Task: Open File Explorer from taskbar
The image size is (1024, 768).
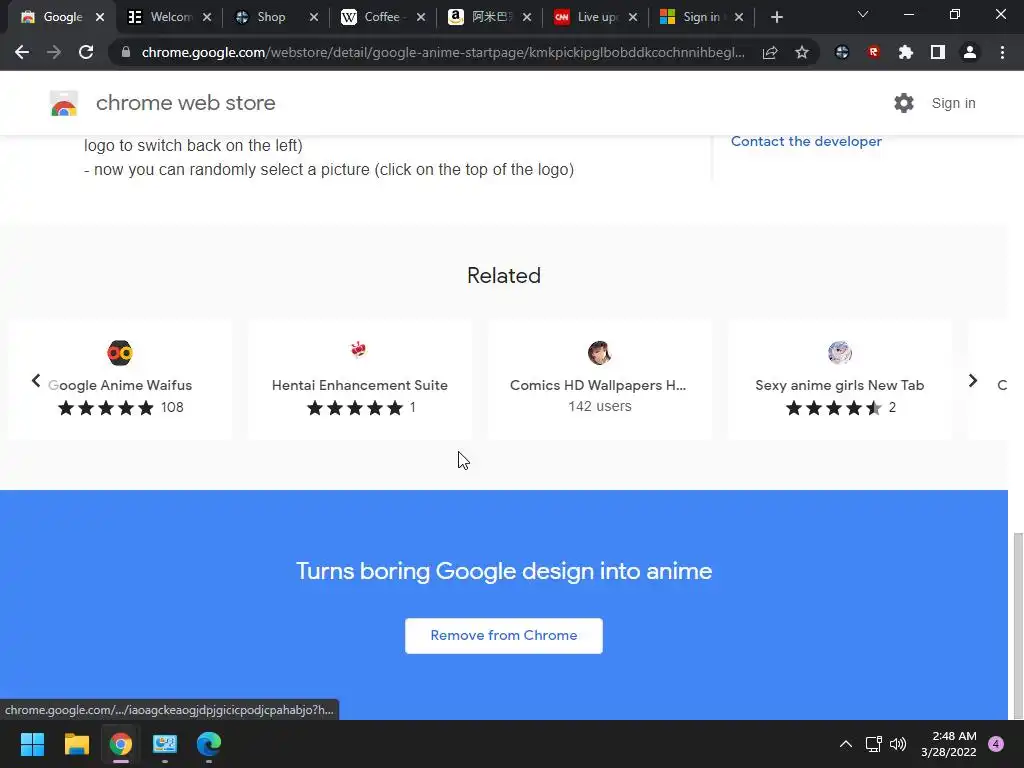Action: pyautogui.click(x=76, y=744)
